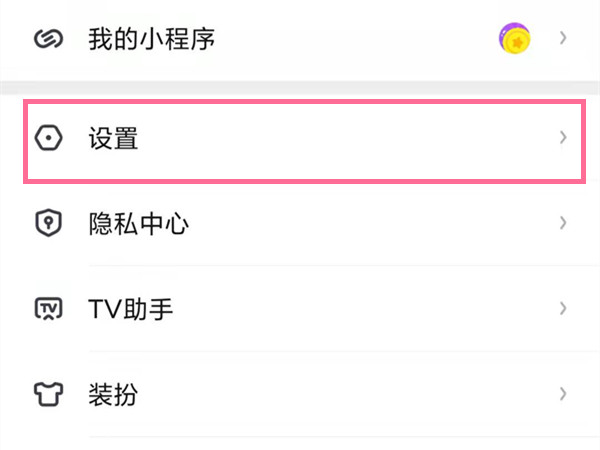Open the 装扮 text label
Viewport: 600px width, 450px height.
(x=113, y=394)
